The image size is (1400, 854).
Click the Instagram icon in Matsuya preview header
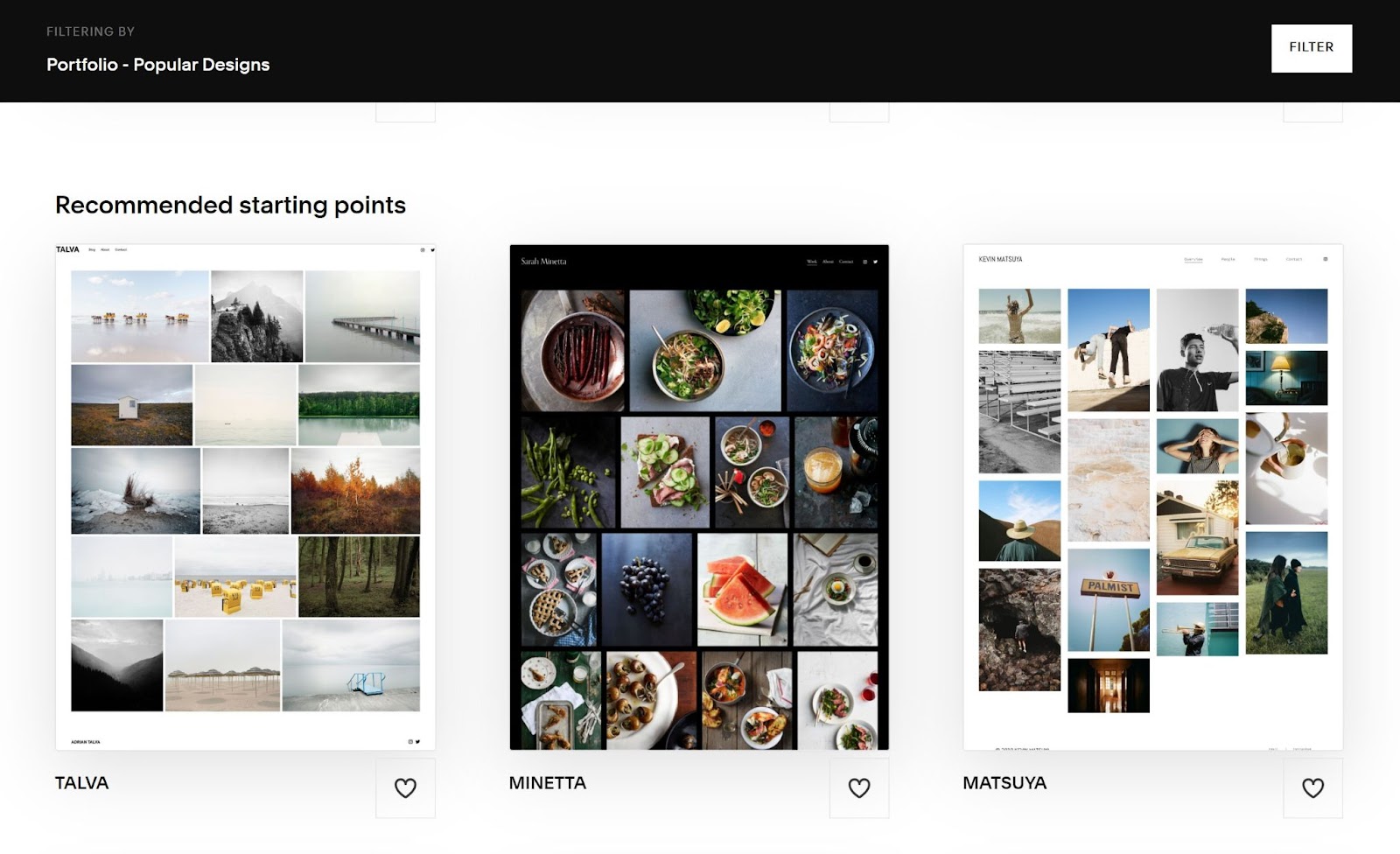pyautogui.click(x=1325, y=259)
